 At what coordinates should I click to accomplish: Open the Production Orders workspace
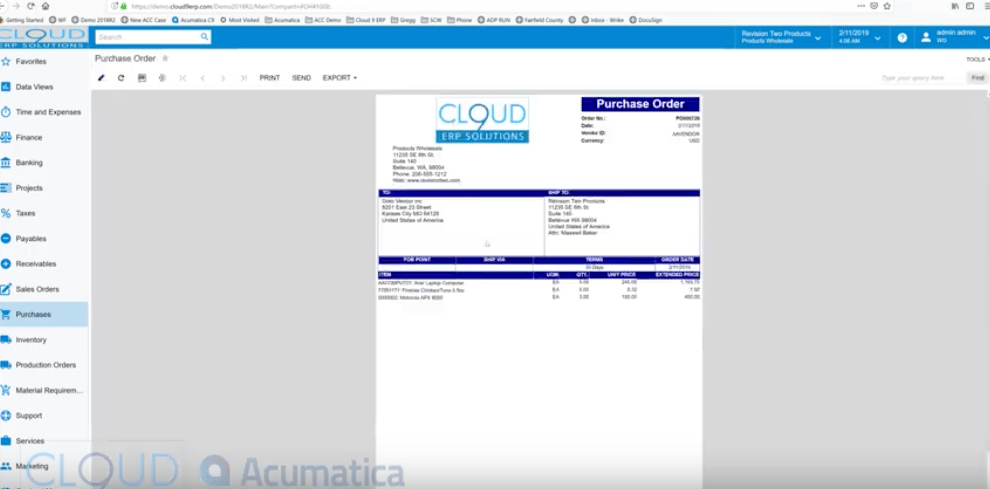click(44, 365)
